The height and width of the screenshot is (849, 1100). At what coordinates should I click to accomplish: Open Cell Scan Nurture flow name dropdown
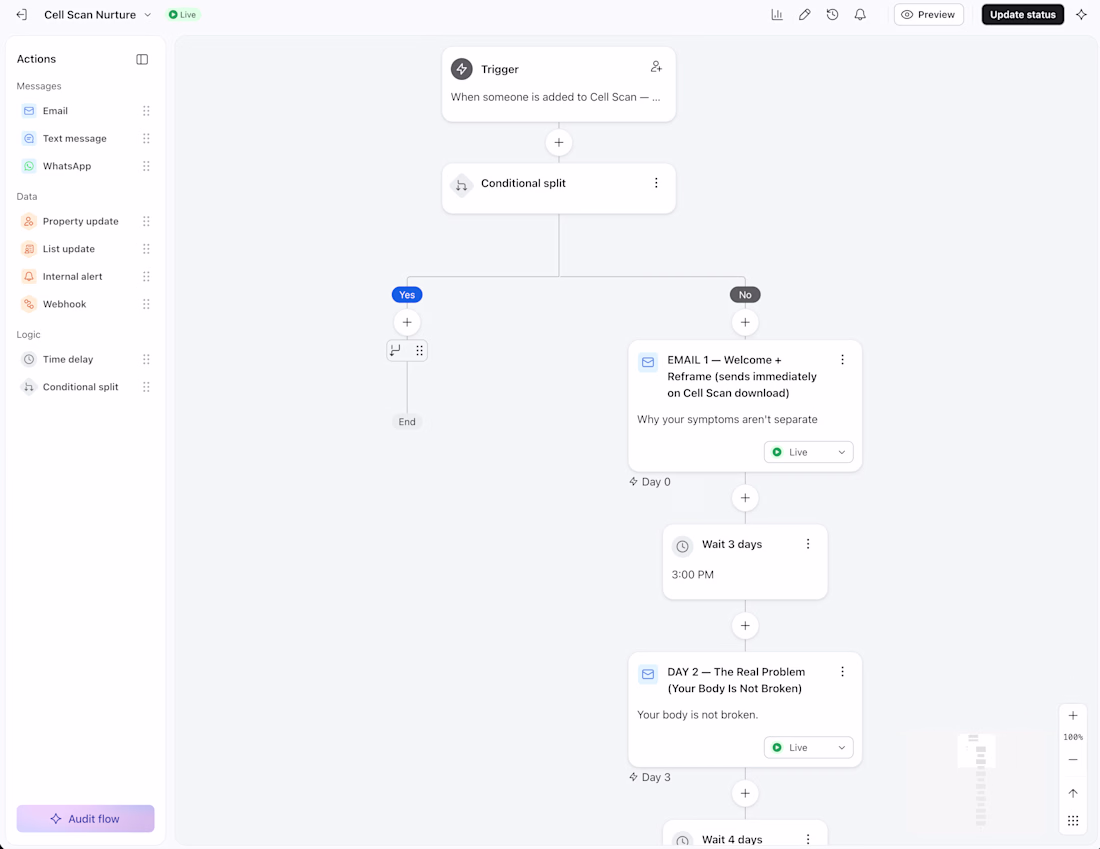pos(98,15)
